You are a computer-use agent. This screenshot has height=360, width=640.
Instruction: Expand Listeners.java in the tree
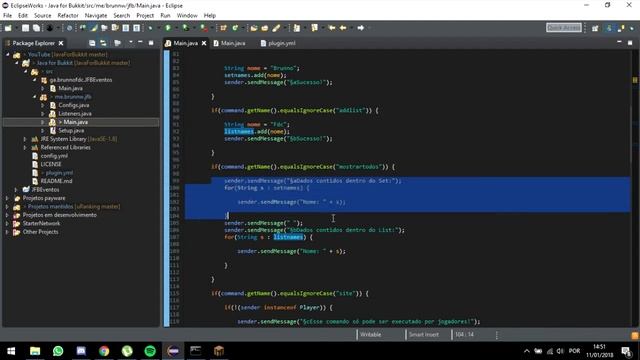point(42,113)
